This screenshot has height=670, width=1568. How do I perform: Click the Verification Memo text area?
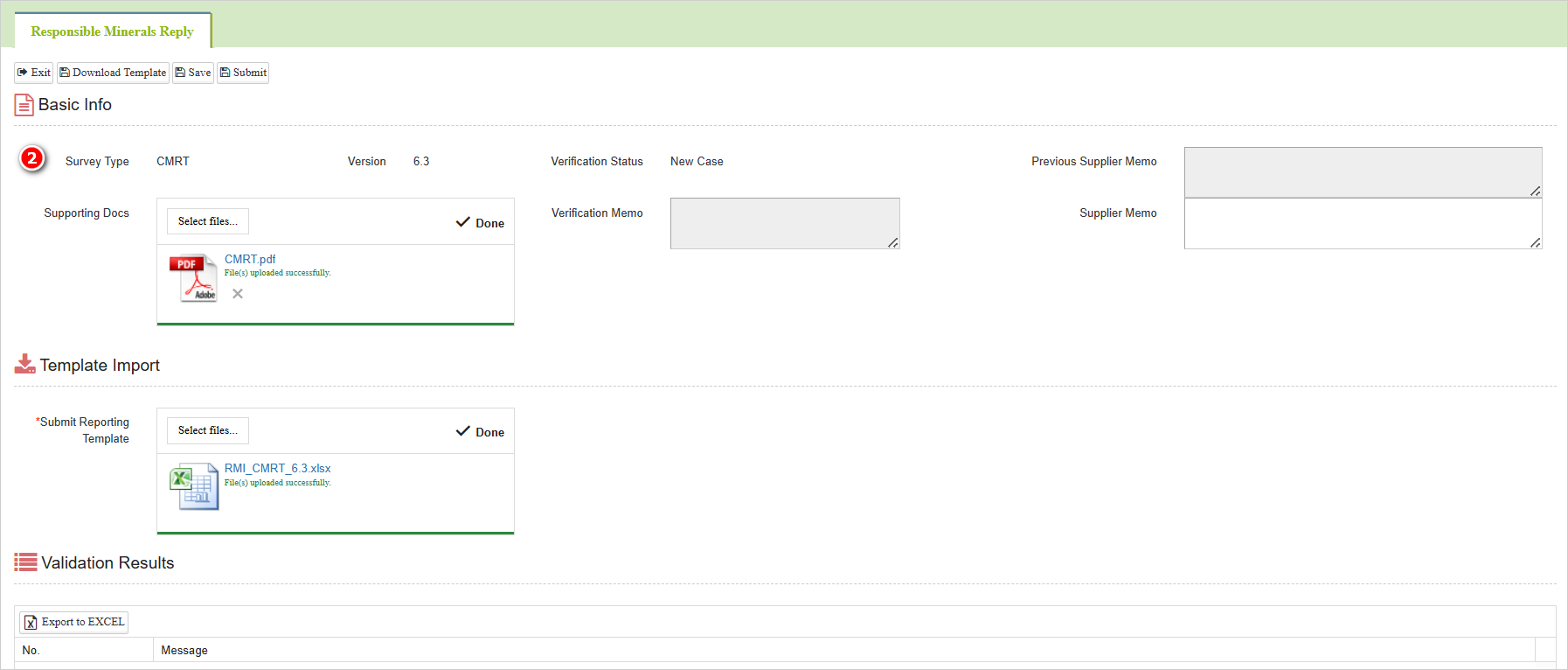point(785,224)
